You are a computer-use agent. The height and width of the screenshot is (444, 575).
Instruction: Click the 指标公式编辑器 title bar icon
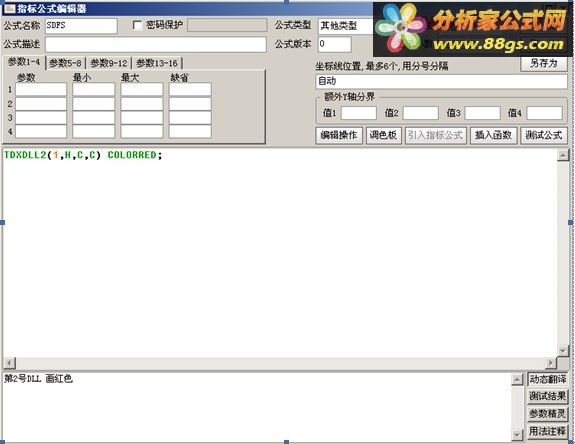click(x=10, y=8)
